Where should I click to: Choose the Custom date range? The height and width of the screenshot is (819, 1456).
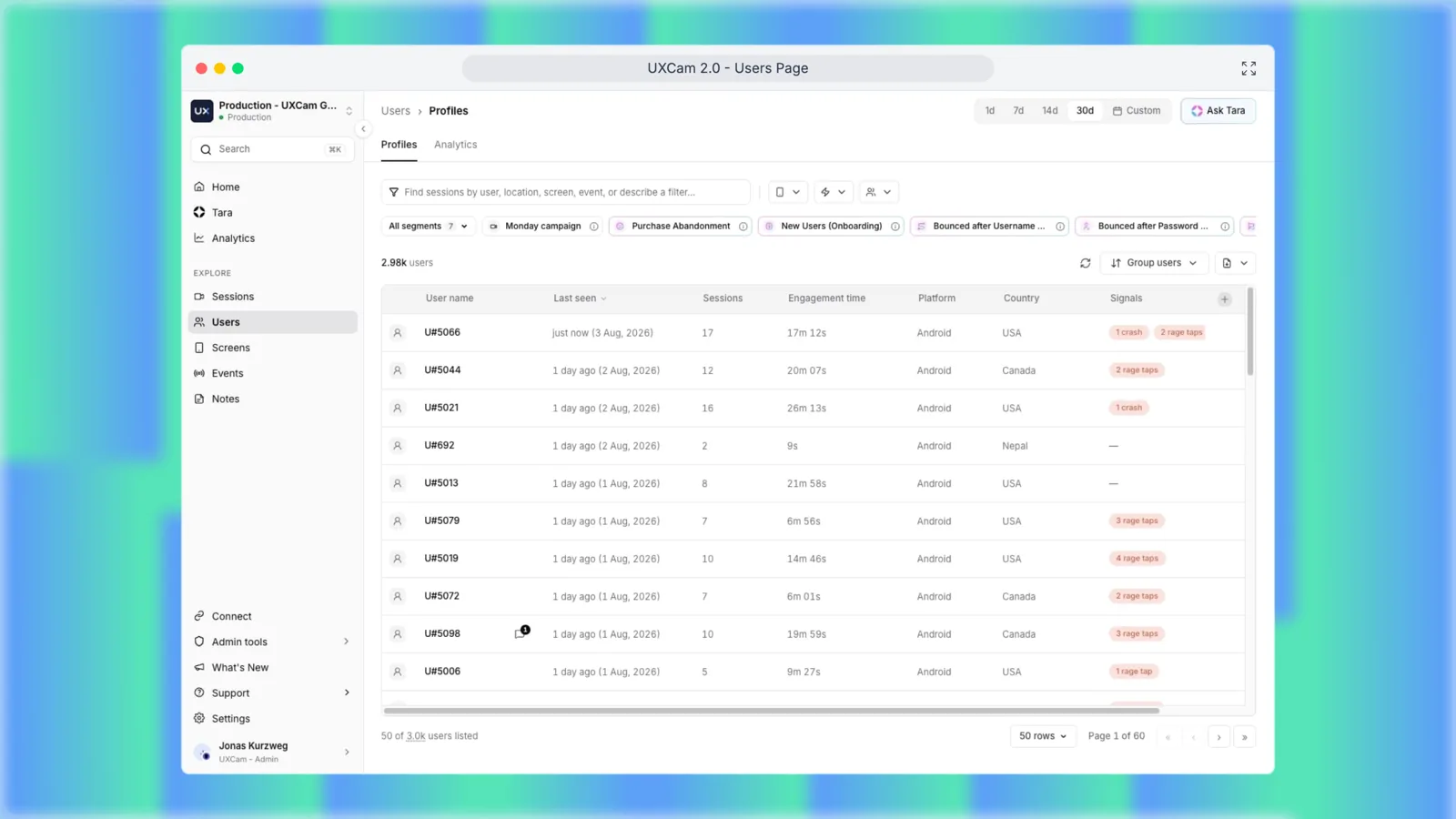click(1137, 111)
